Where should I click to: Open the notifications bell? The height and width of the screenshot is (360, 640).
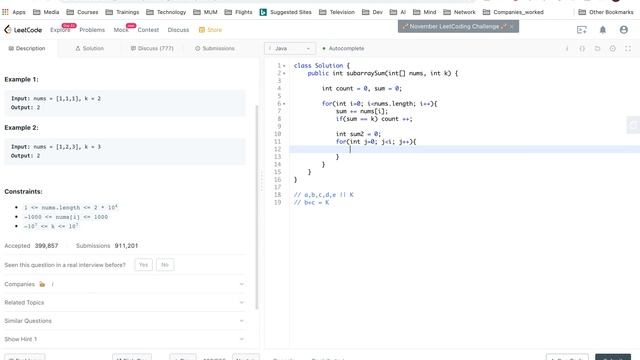[602, 30]
